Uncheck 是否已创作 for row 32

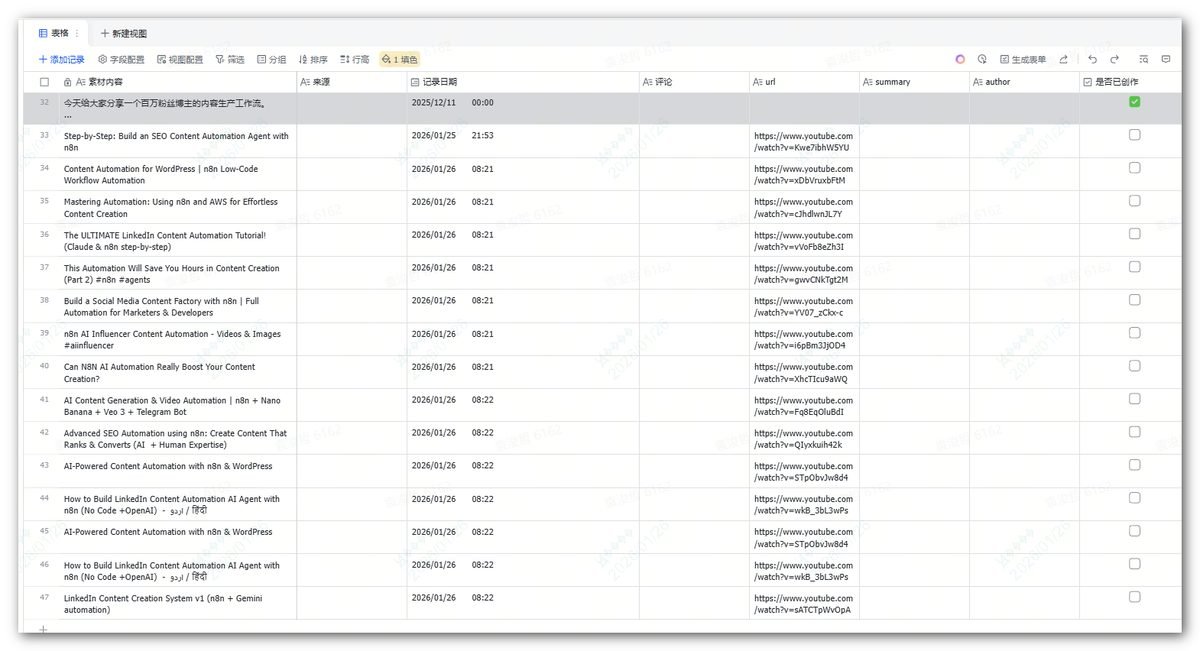pyautogui.click(x=1134, y=102)
